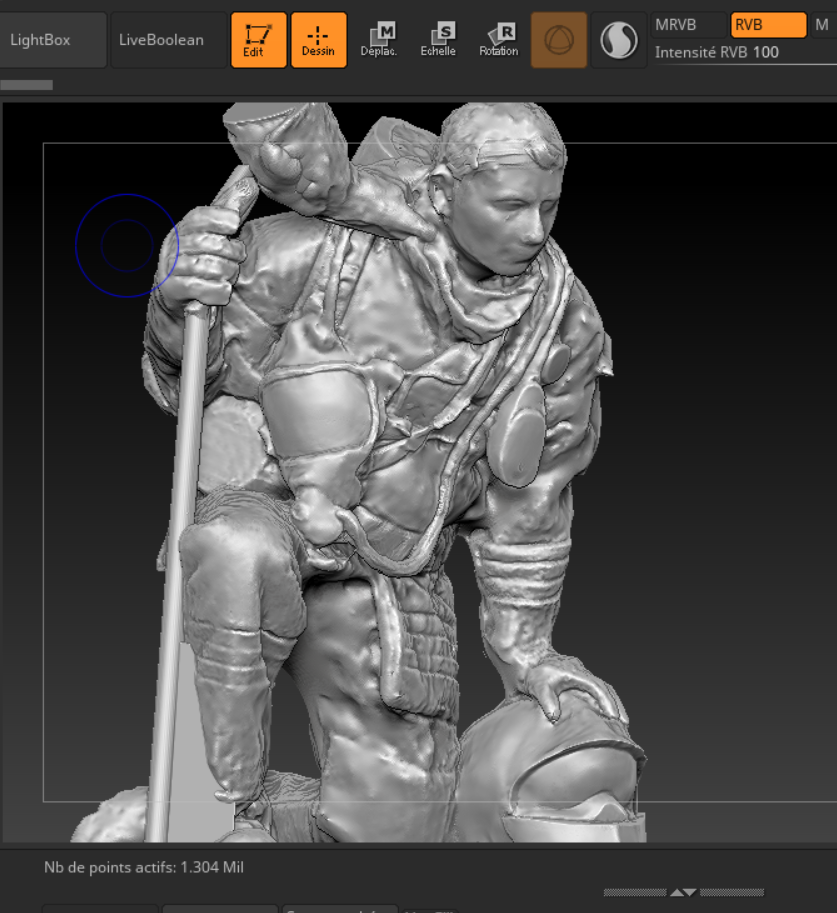Toggle the LiveBoolean mode
Image resolution: width=837 pixels, height=913 pixels.
coord(168,40)
